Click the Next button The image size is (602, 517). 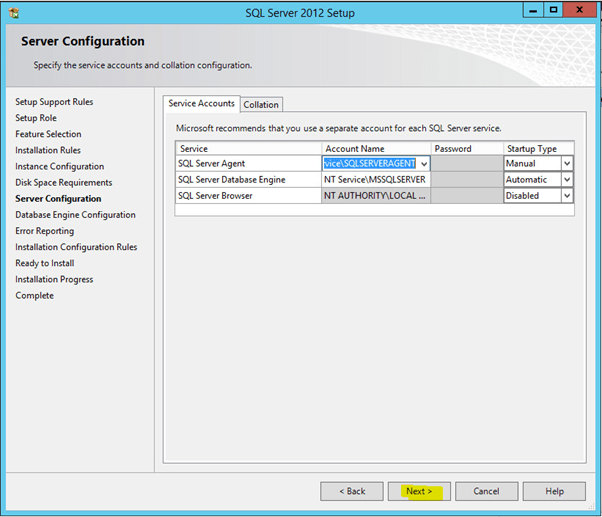tap(418, 491)
